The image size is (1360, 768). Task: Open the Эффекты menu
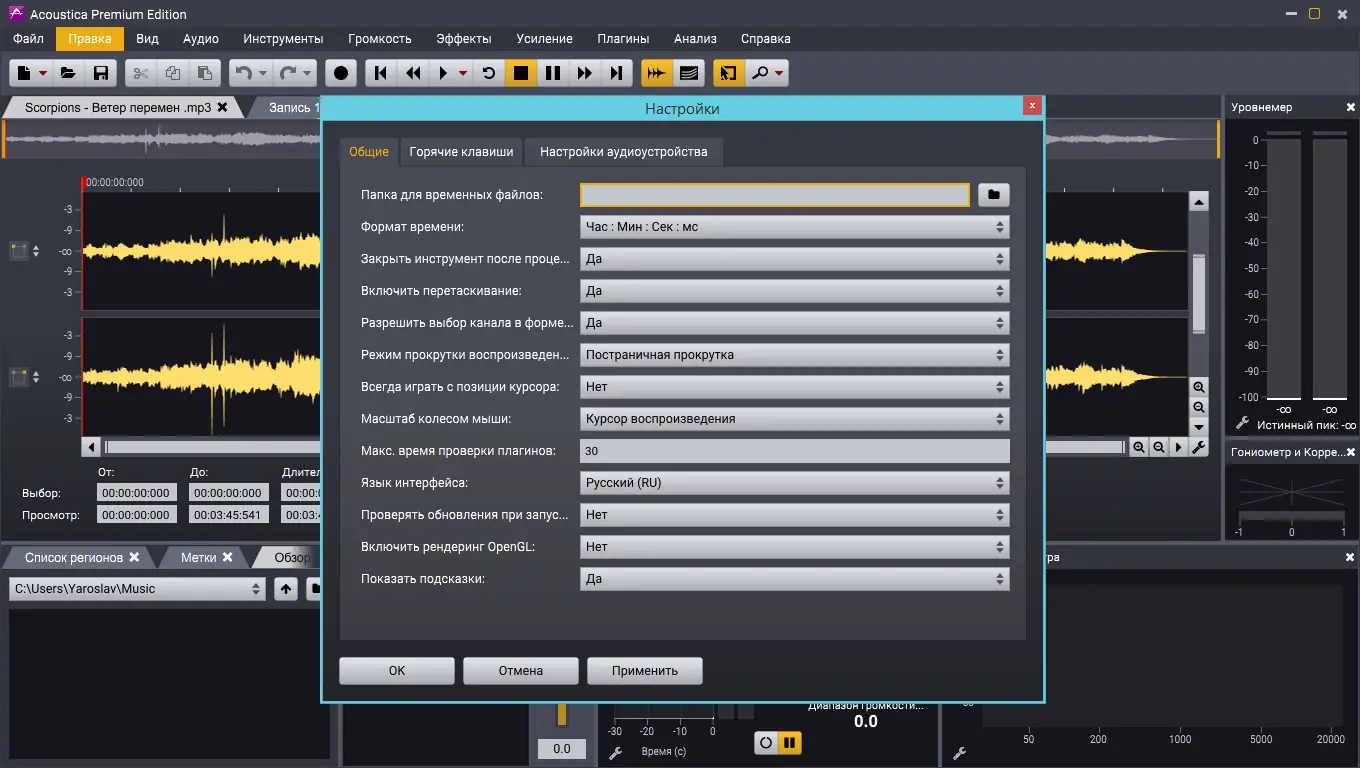[x=464, y=38]
